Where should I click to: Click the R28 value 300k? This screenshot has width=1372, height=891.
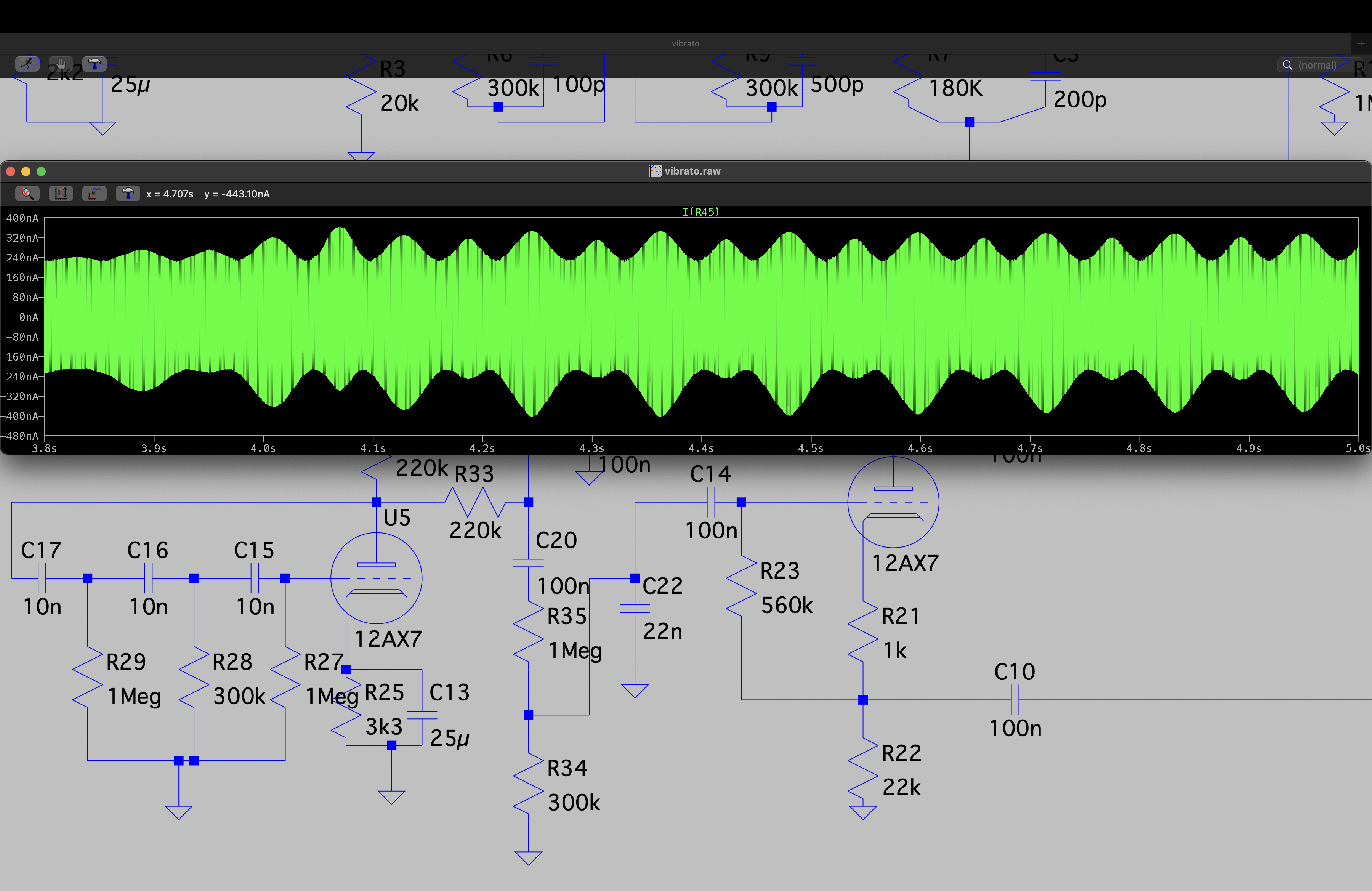(239, 695)
